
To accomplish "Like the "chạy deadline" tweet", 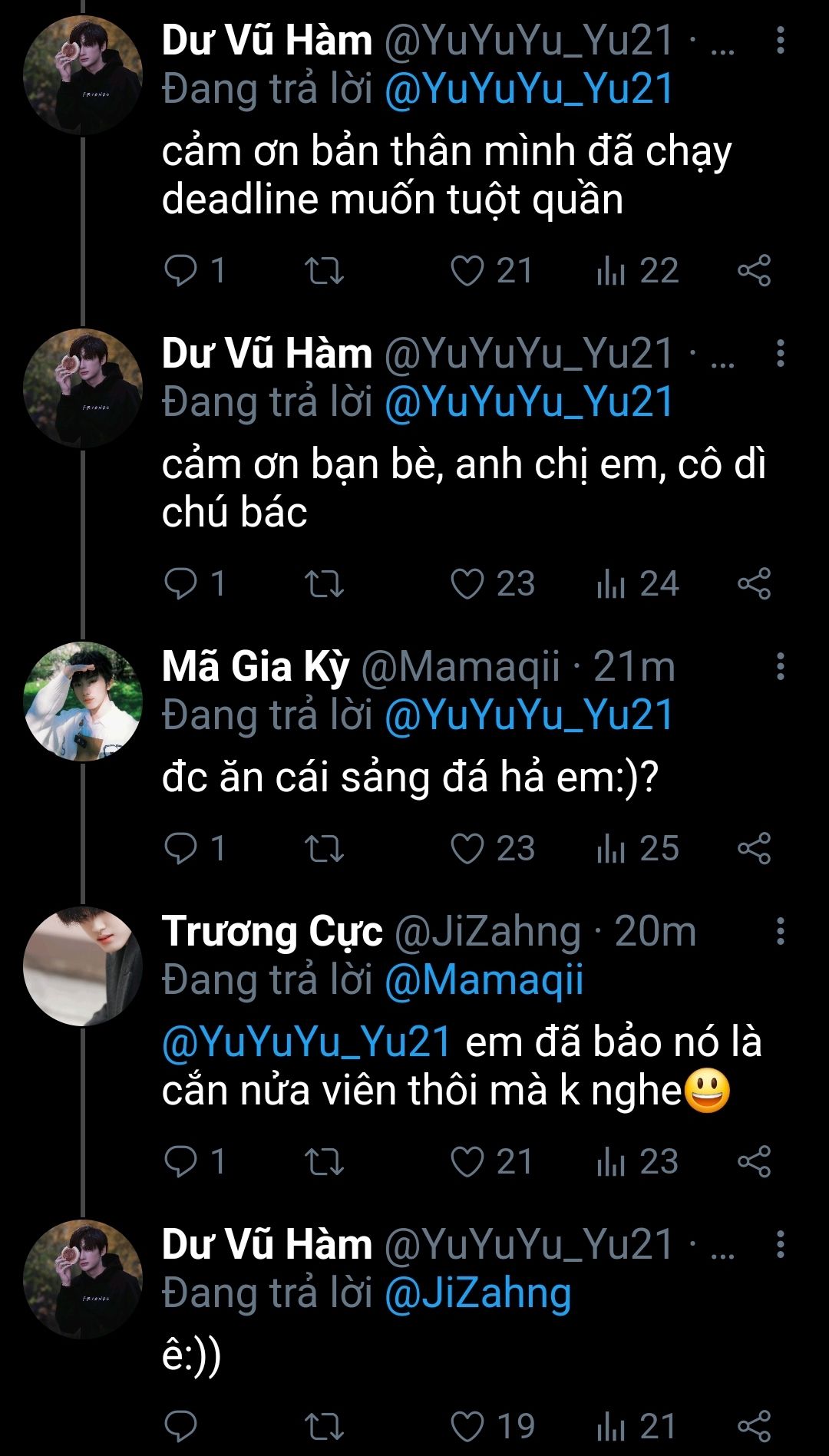I will [467, 271].
